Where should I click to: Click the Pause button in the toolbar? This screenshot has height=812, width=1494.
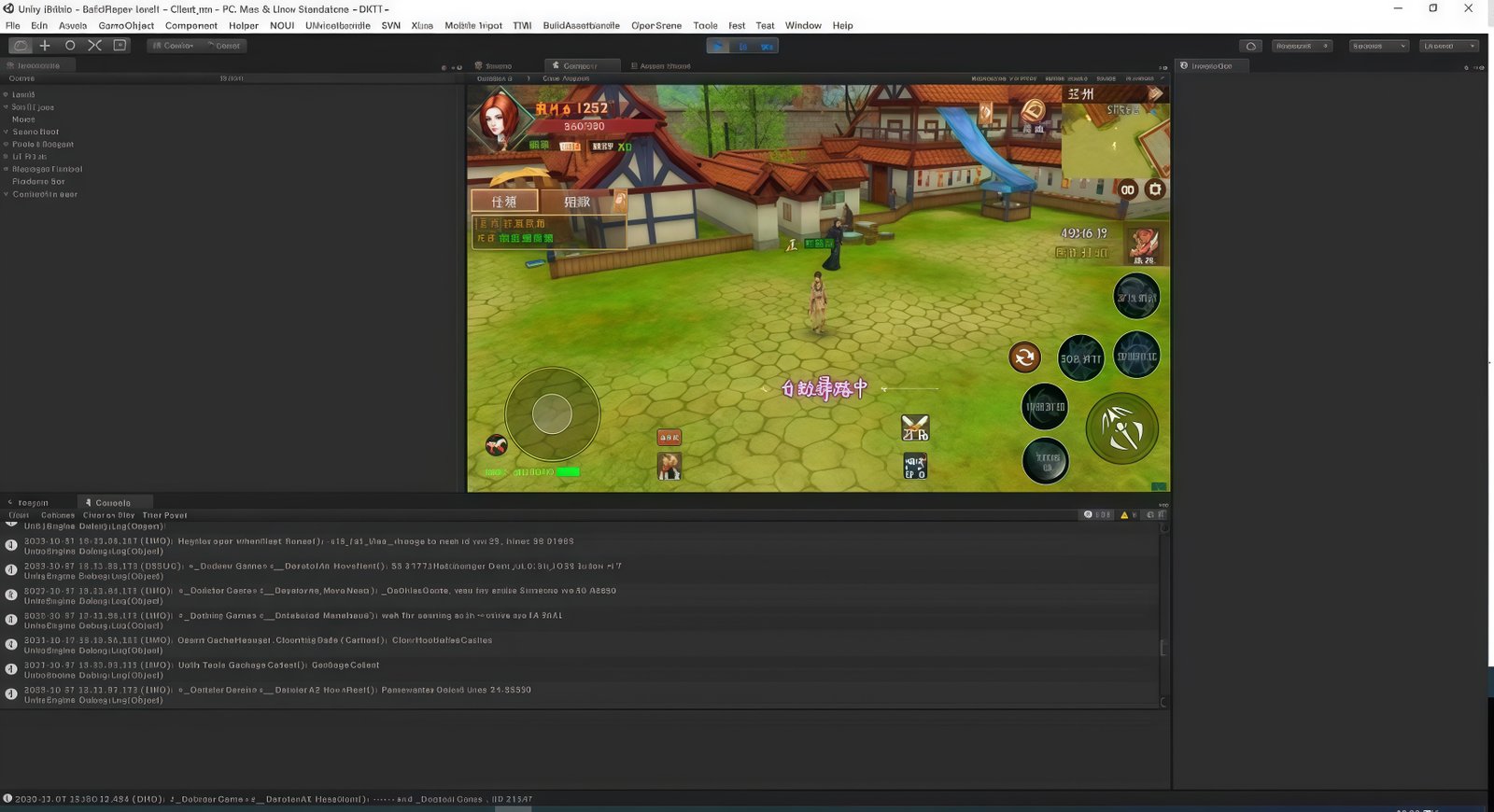pos(742,46)
